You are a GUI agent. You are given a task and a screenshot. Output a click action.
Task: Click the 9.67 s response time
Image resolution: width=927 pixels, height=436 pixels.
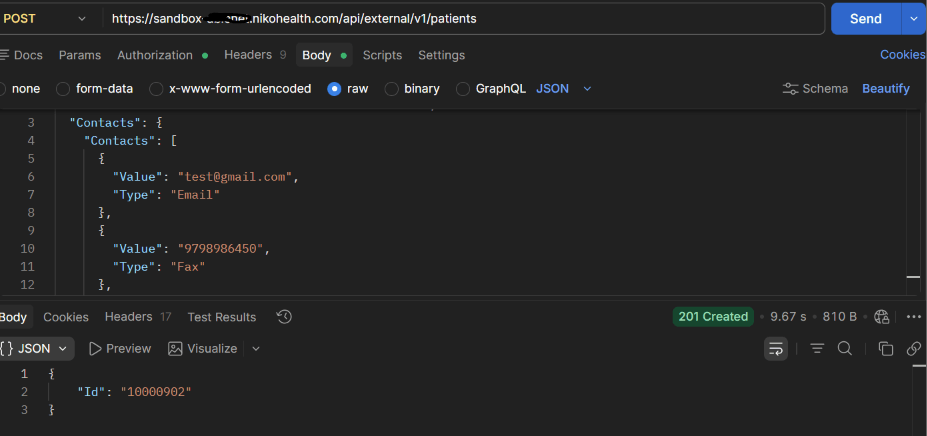click(x=788, y=316)
